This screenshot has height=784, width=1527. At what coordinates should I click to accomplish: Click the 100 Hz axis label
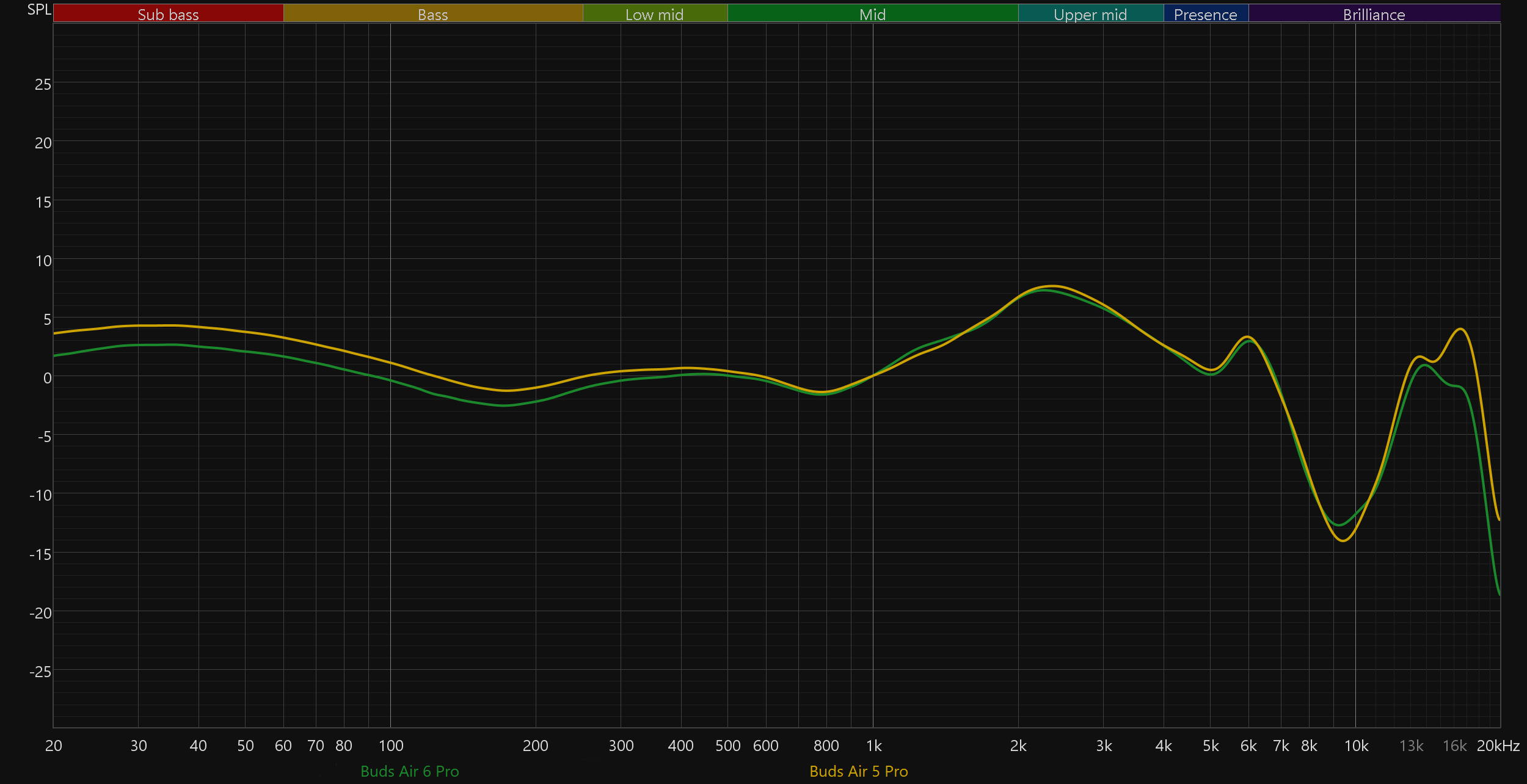(391, 746)
